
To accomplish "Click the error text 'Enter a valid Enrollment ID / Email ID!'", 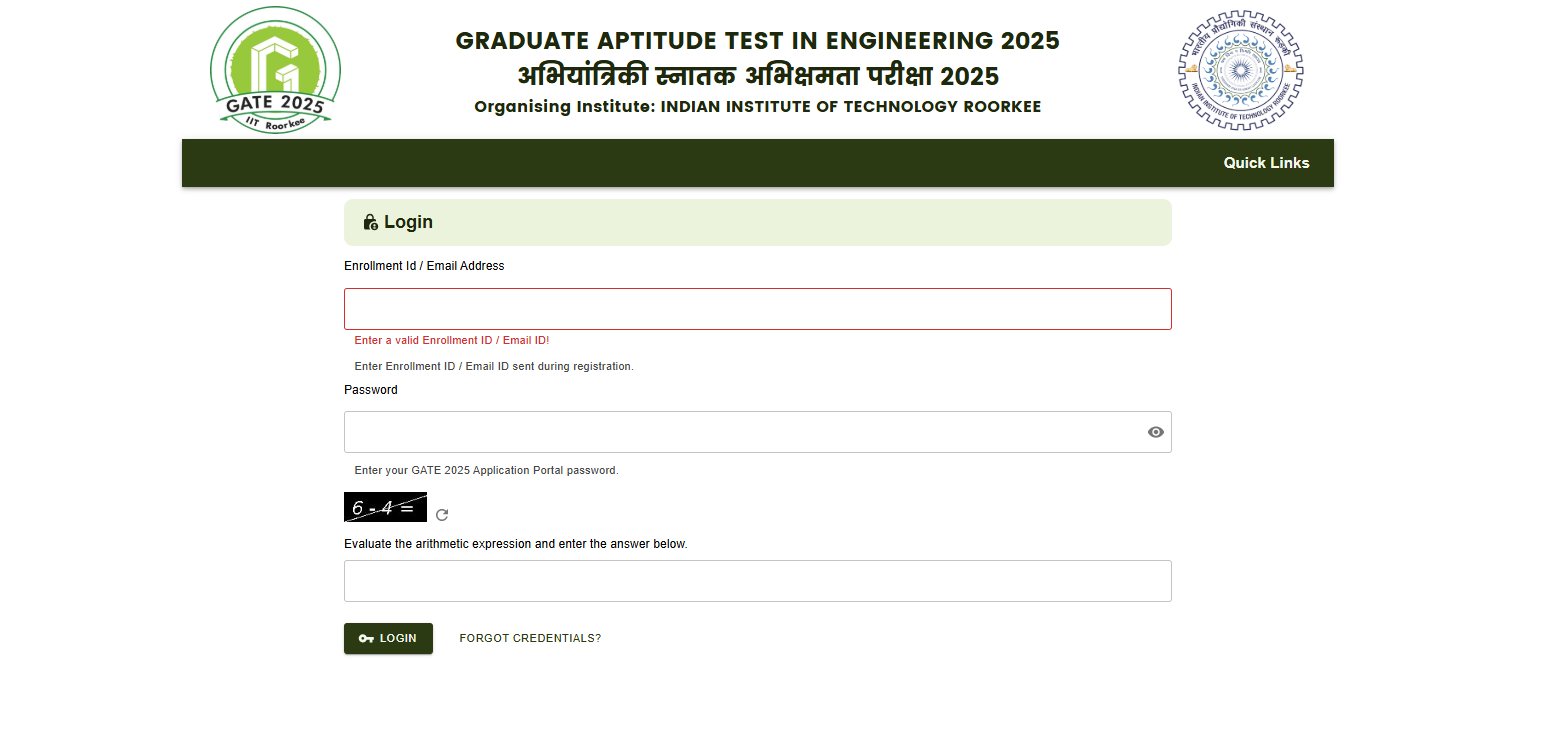I will pos(452,341).
